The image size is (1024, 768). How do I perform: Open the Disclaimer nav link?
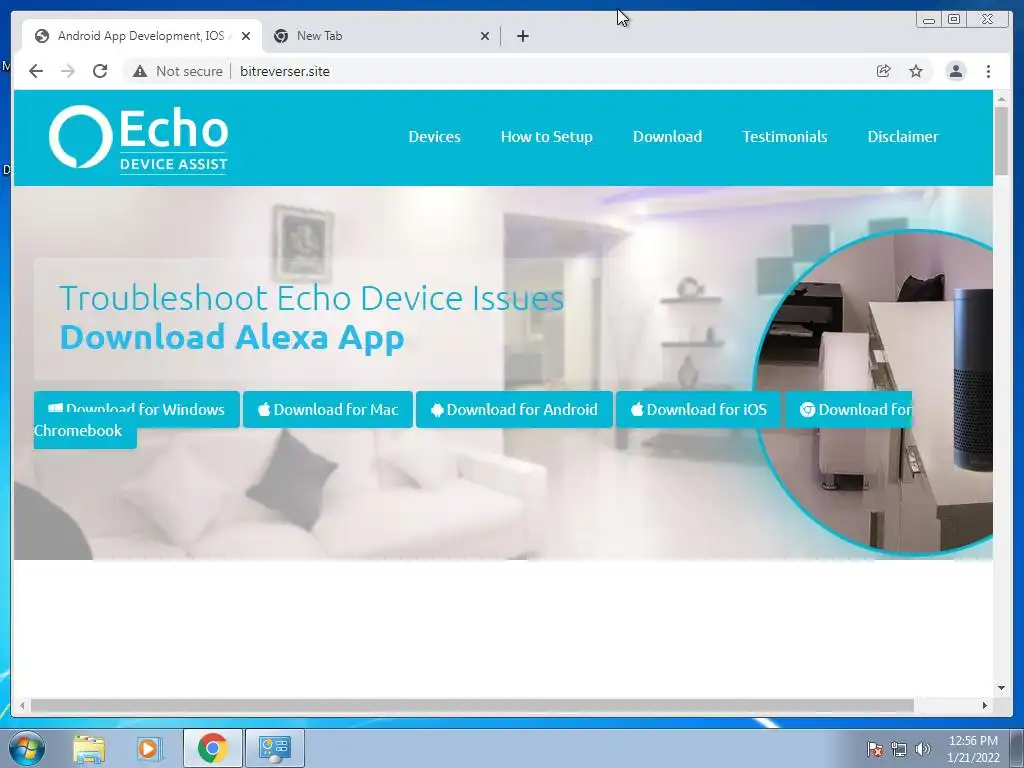(x=903, y=136)
